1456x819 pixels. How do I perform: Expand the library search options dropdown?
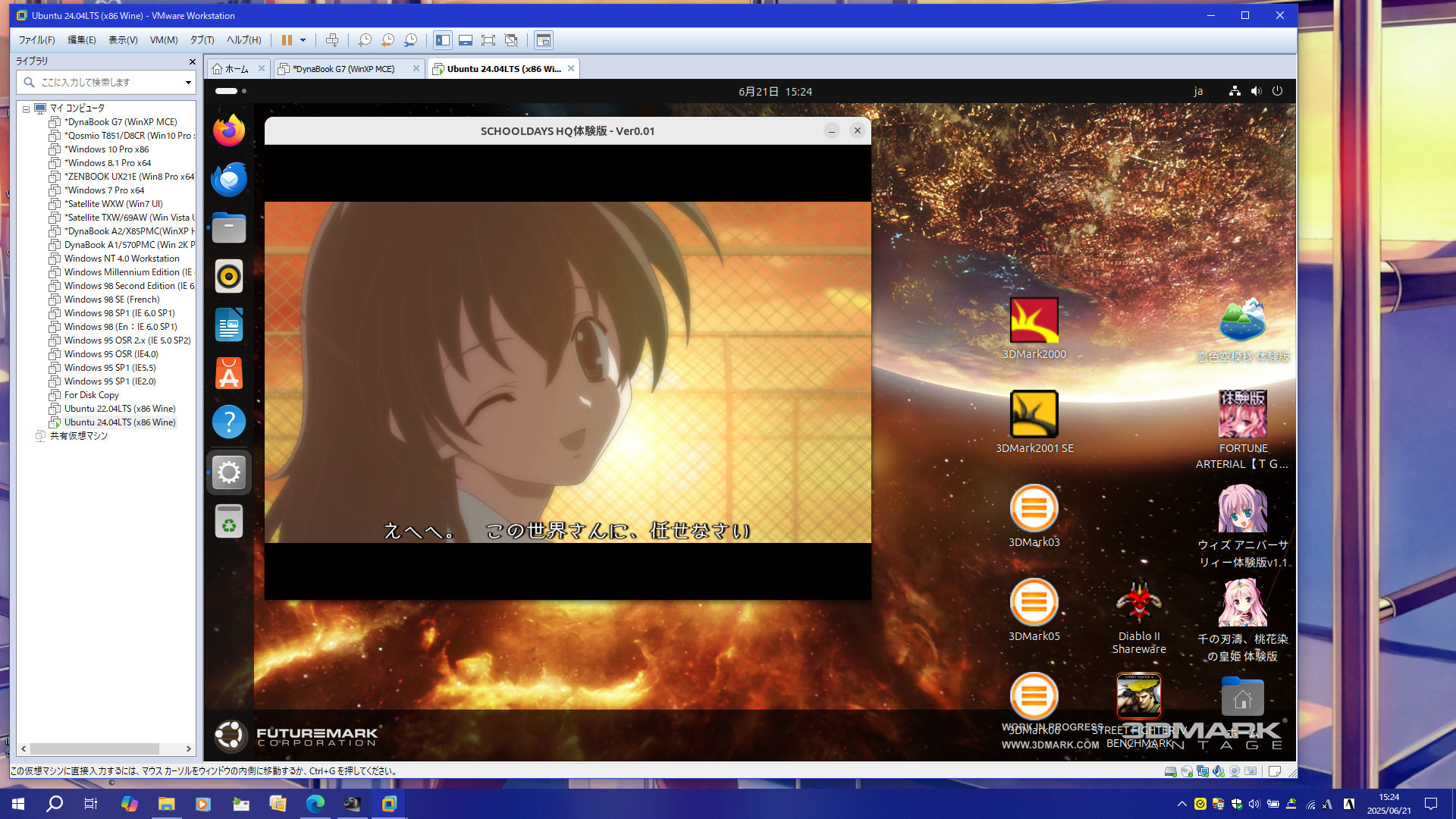point(188,82)
